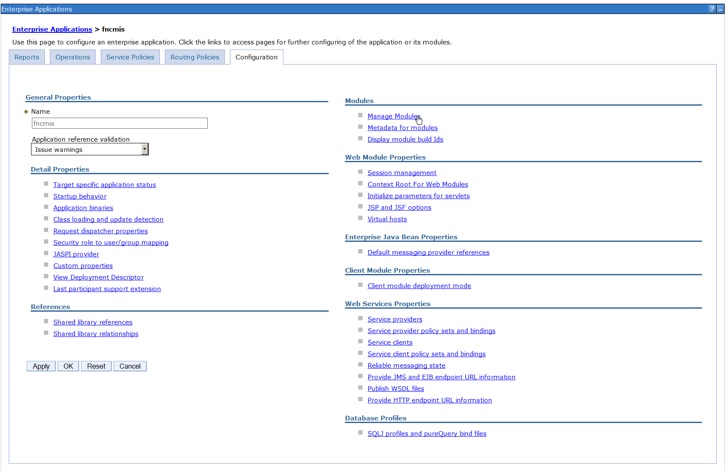The width and height of the screenshot is (727, 471).
Task: Open Shared library references link
Action: [x=93, y=322]
